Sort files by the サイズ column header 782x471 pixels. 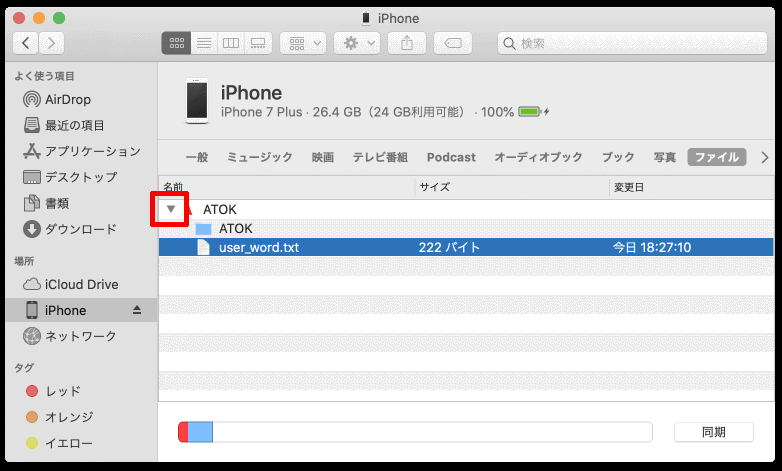tap(510, 187)
